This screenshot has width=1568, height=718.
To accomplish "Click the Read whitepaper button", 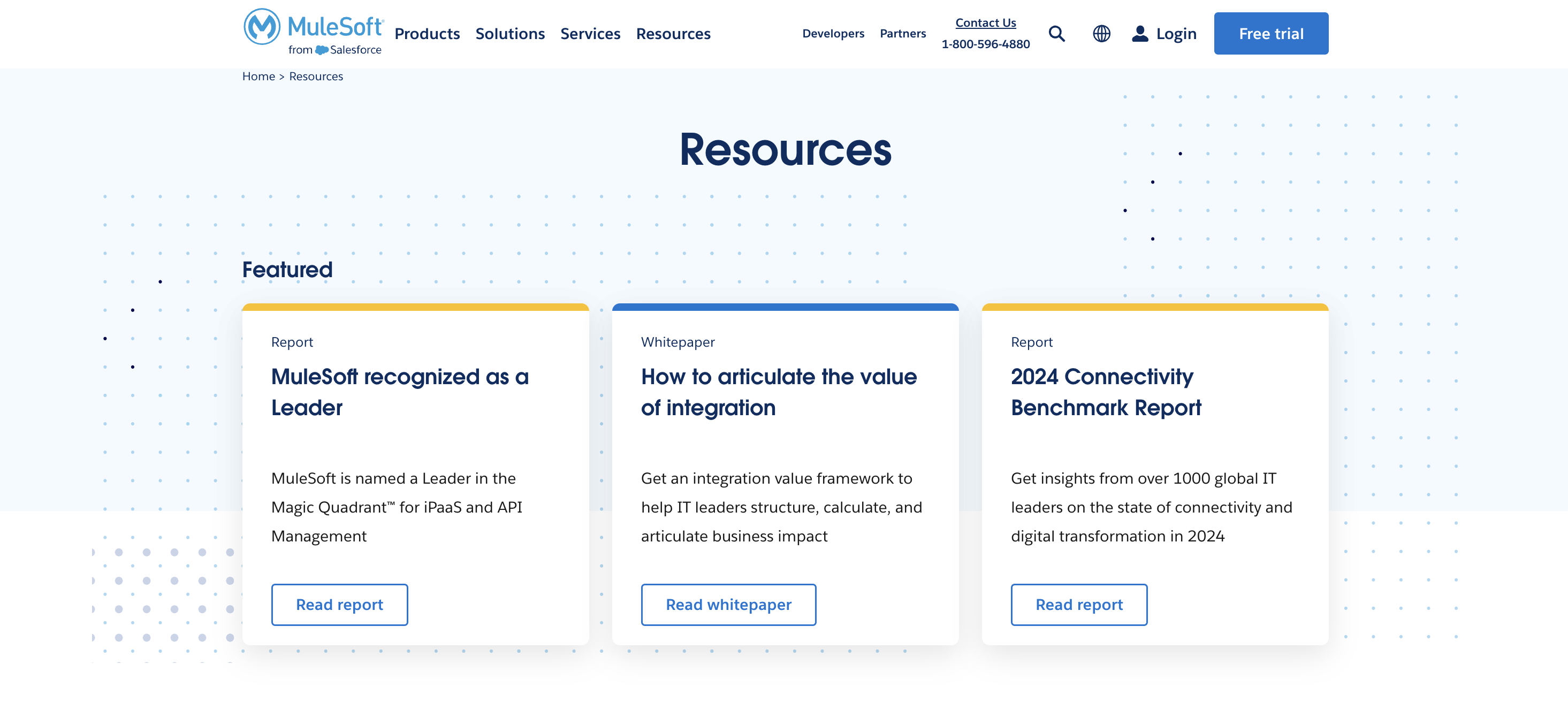I will point(728,604).
